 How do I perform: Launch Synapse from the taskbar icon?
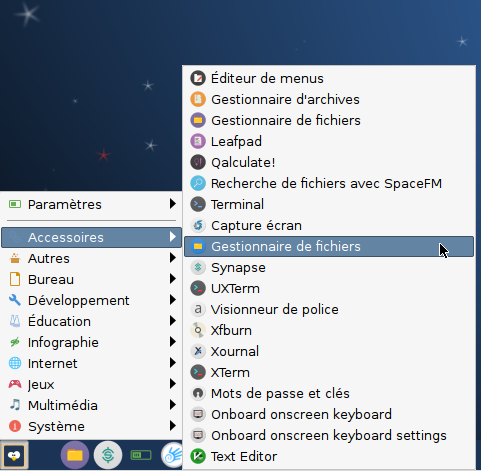tap(108, 455)
